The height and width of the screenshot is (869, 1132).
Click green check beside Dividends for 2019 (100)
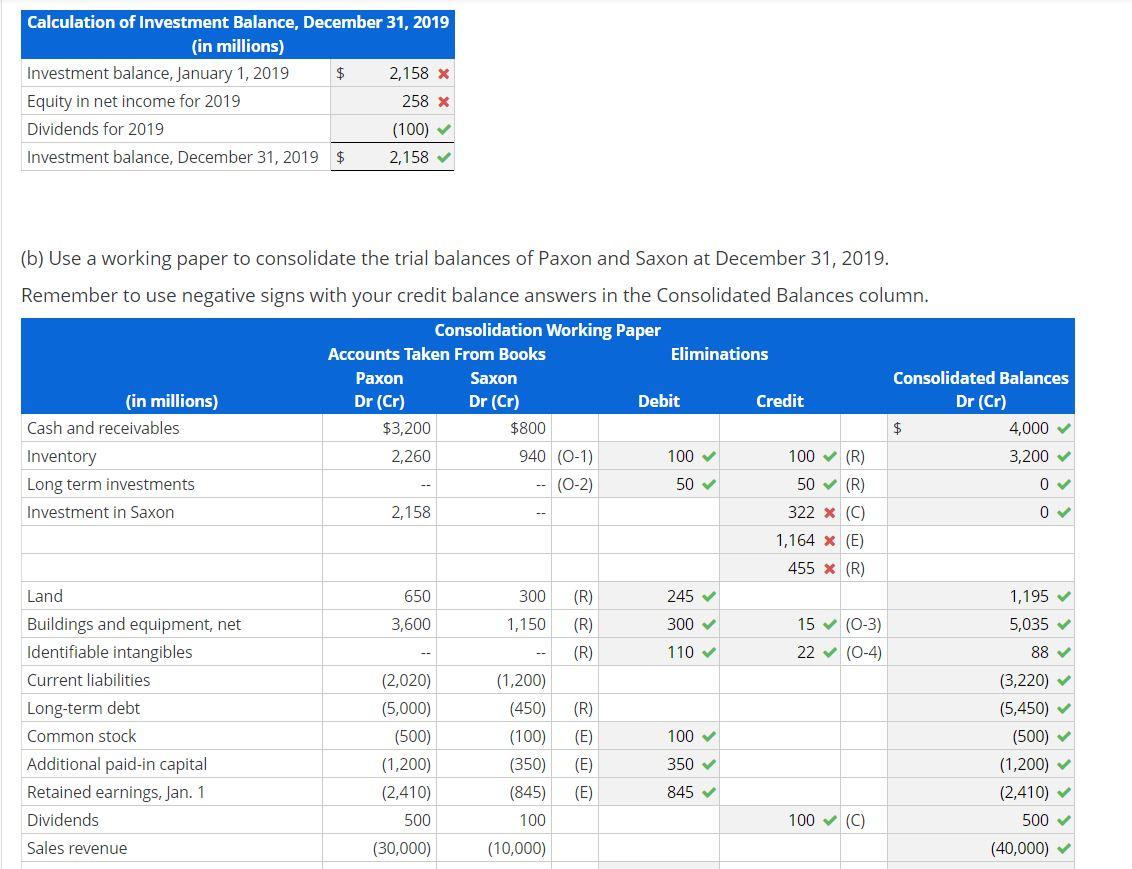444,130
